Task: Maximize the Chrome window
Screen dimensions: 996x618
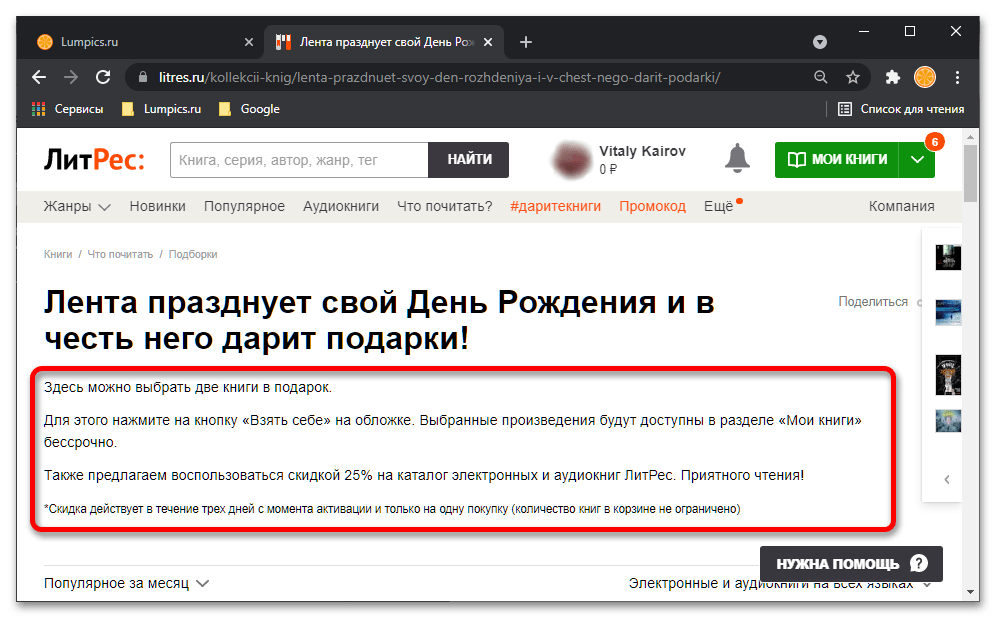Action: pos(910,31)
